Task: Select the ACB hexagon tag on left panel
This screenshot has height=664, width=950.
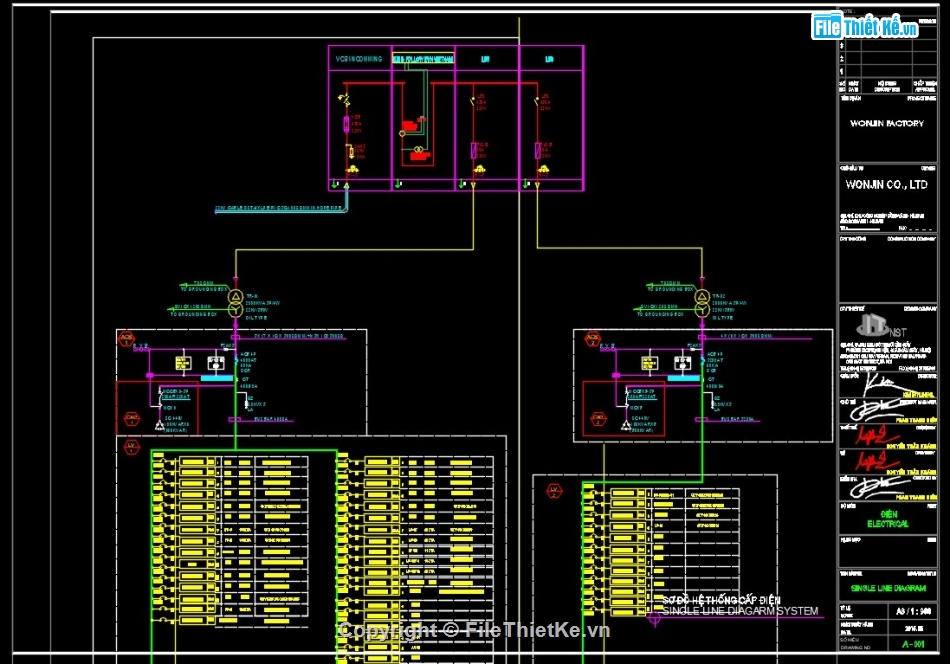Action: tap(127, 338)
